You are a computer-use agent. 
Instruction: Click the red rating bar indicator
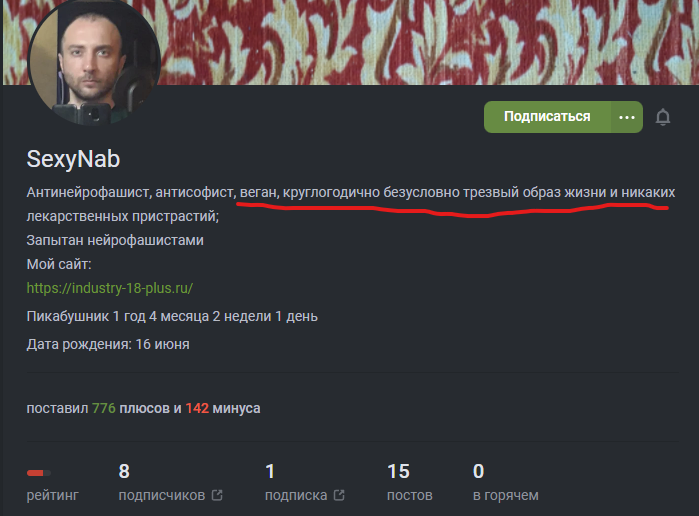point(39,473)
